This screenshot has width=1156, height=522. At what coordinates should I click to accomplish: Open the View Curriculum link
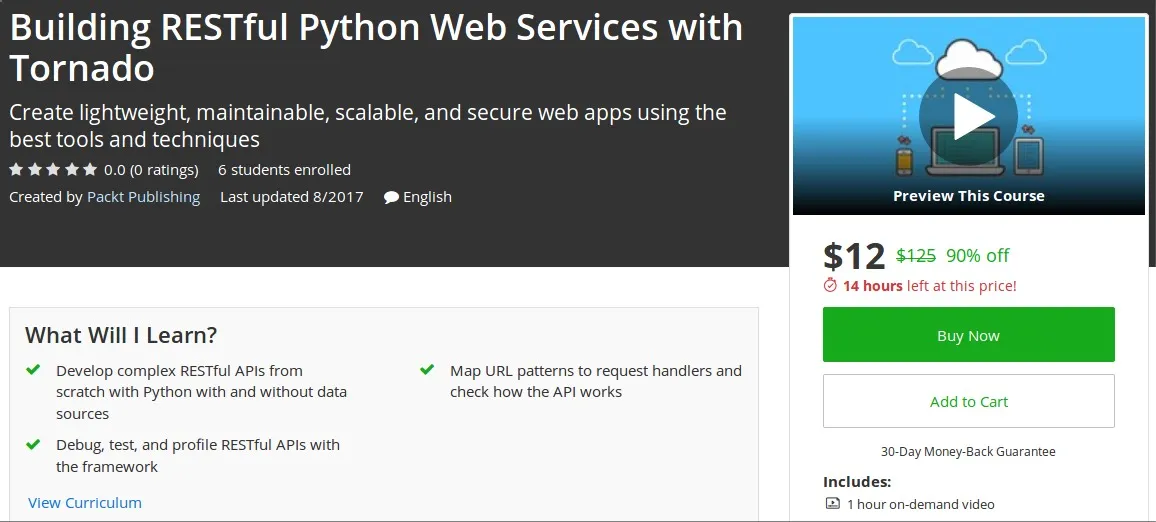click(85, 503)
